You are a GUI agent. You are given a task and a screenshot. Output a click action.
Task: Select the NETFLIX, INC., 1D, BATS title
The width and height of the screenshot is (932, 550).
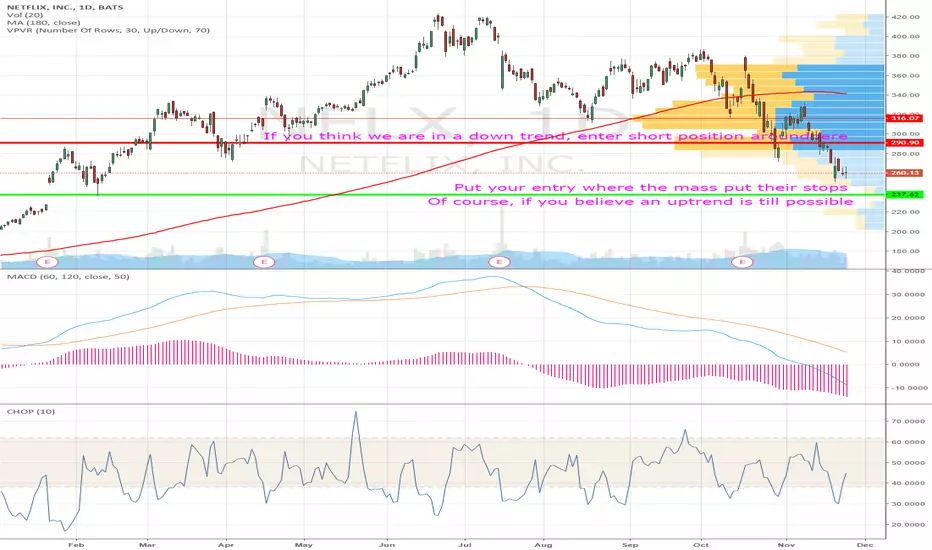tap(65, 7)
